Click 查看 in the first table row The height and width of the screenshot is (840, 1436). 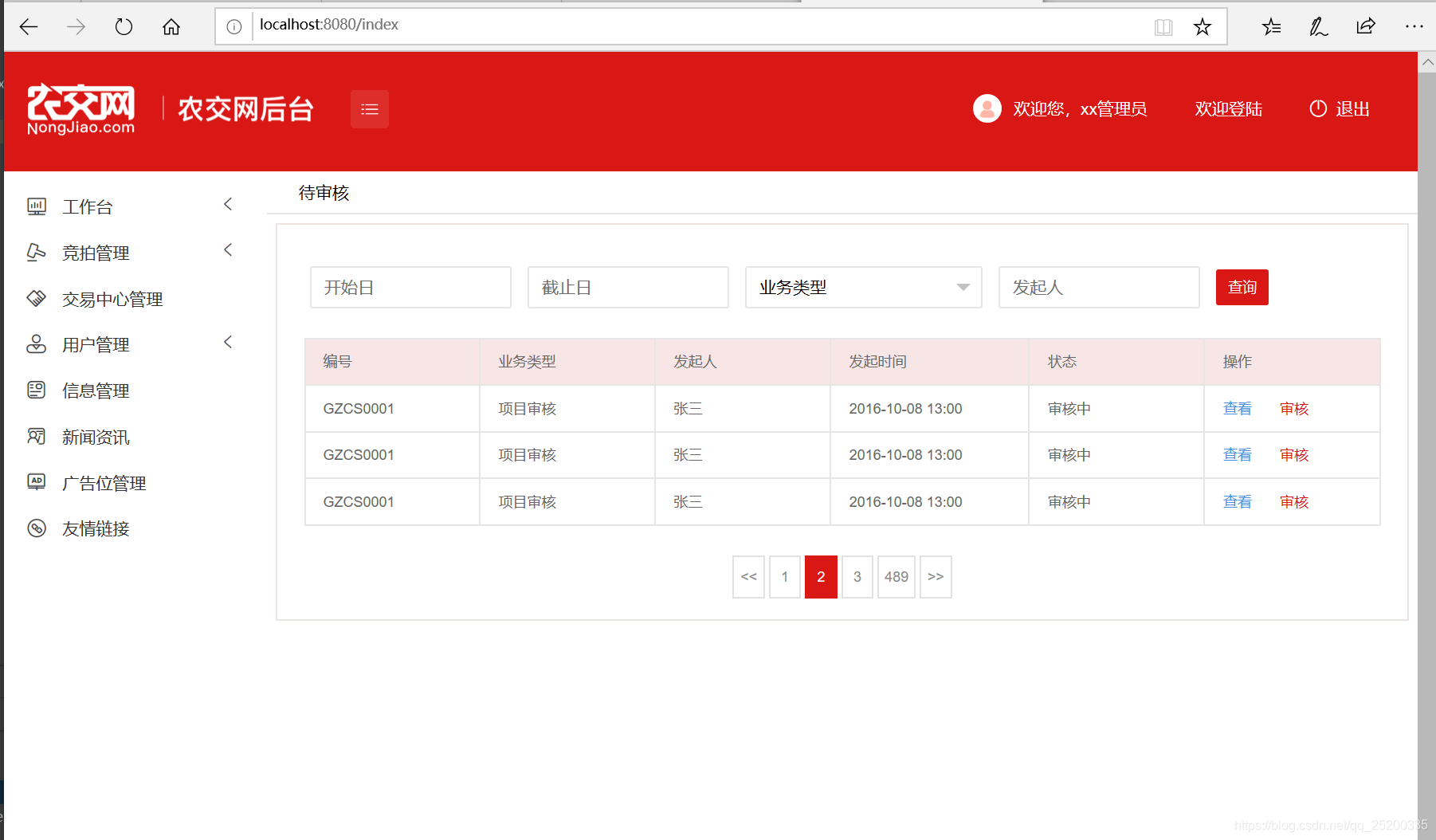tap(1238, 409)
